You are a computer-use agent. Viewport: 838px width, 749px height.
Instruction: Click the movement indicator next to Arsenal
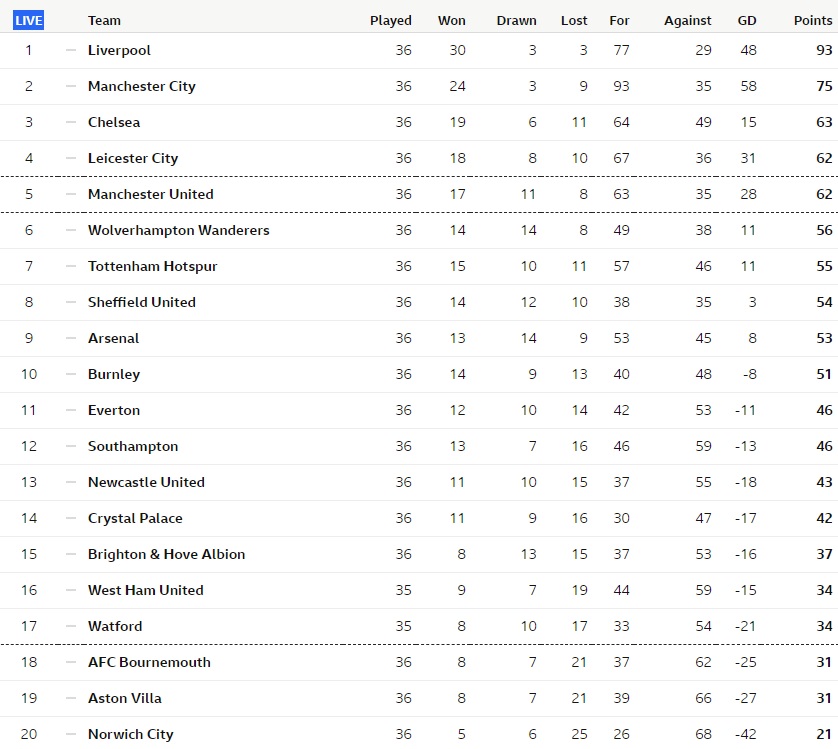[71, 338]
